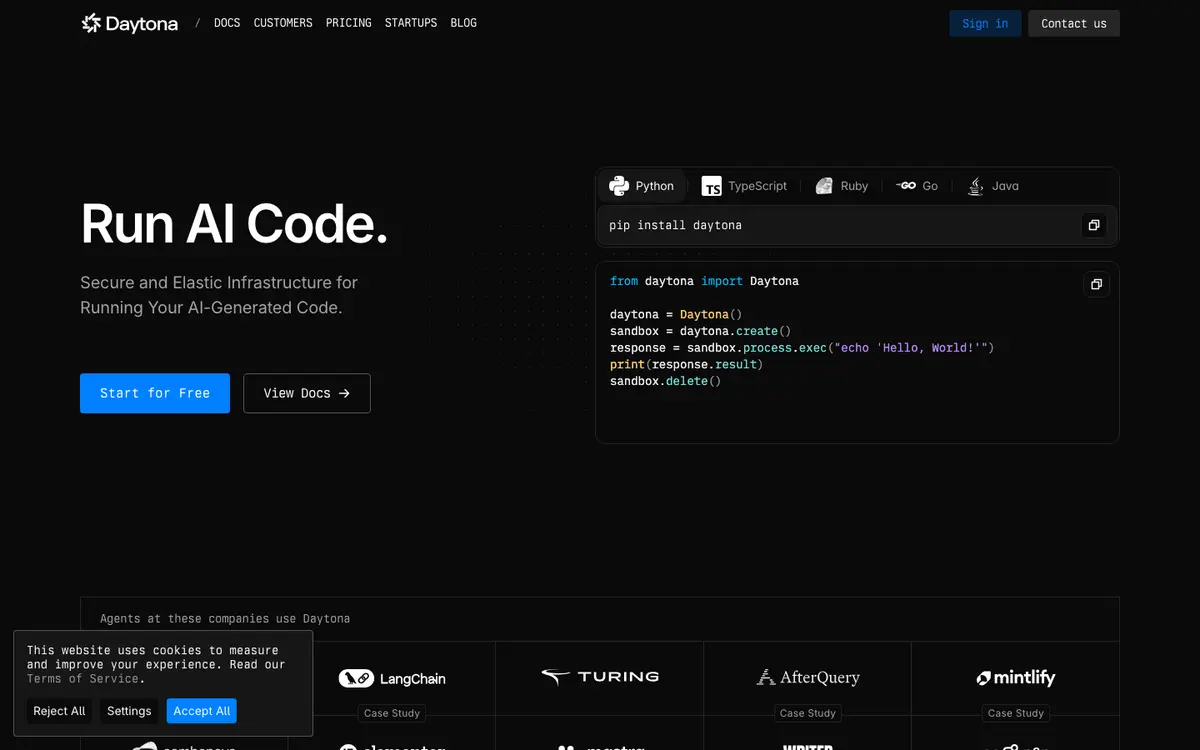Open the CUSTOMERS navigation link
The width and height of the screenshot is (1200, 750).
pos(283,23)
